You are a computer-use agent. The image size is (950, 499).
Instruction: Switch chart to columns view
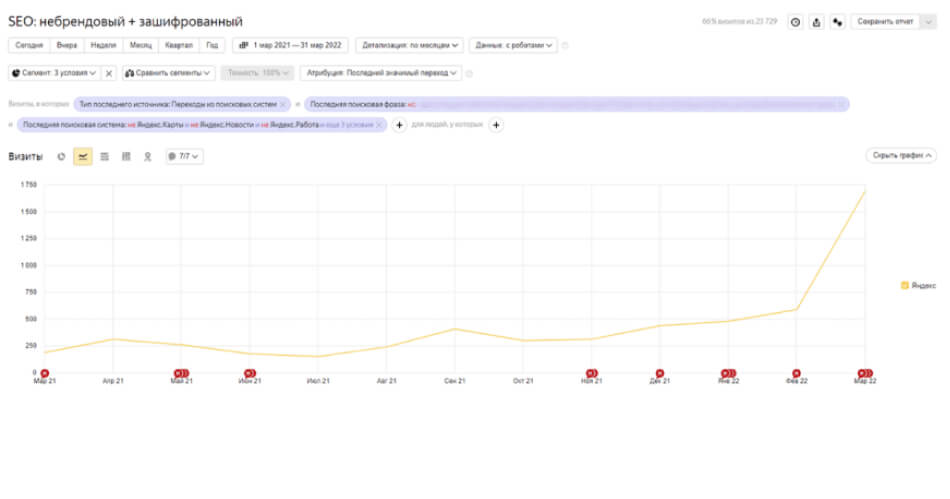pyautogui.click(x=126, y=156)
